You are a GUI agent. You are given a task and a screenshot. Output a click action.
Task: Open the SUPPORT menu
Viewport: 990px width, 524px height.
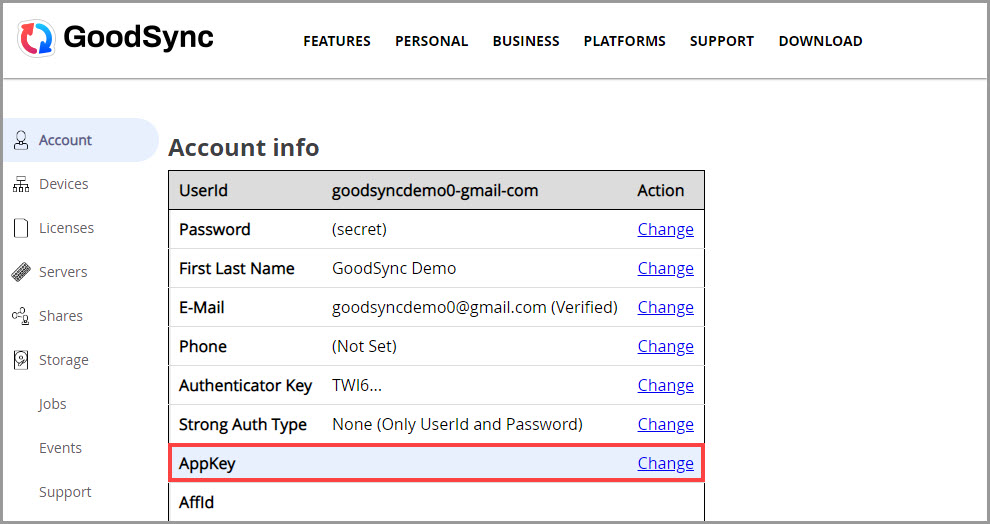pos(722,41)
